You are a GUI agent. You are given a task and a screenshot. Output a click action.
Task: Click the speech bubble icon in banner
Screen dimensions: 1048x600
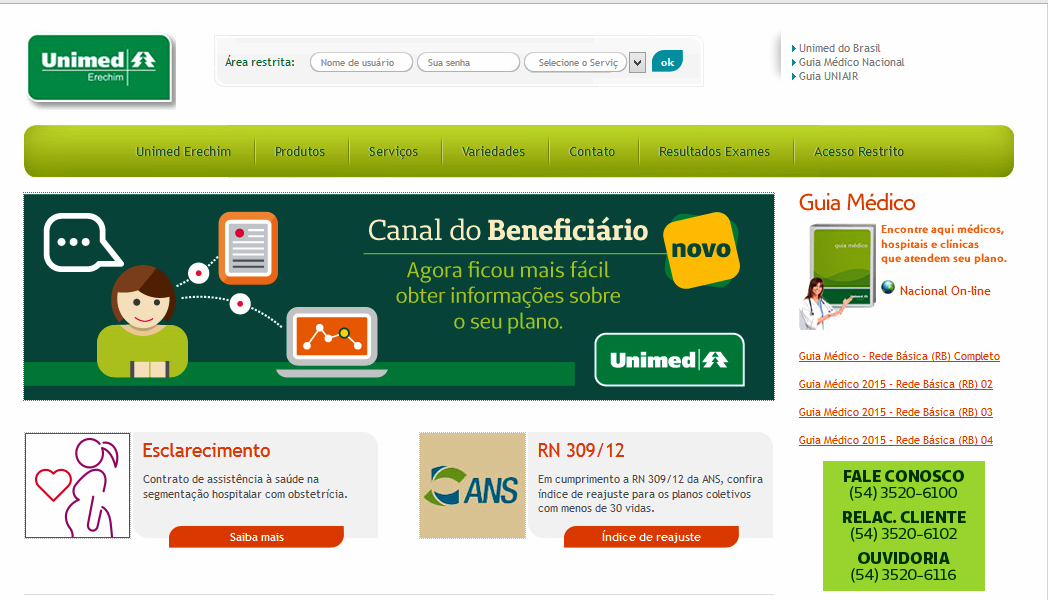point(78,243)
